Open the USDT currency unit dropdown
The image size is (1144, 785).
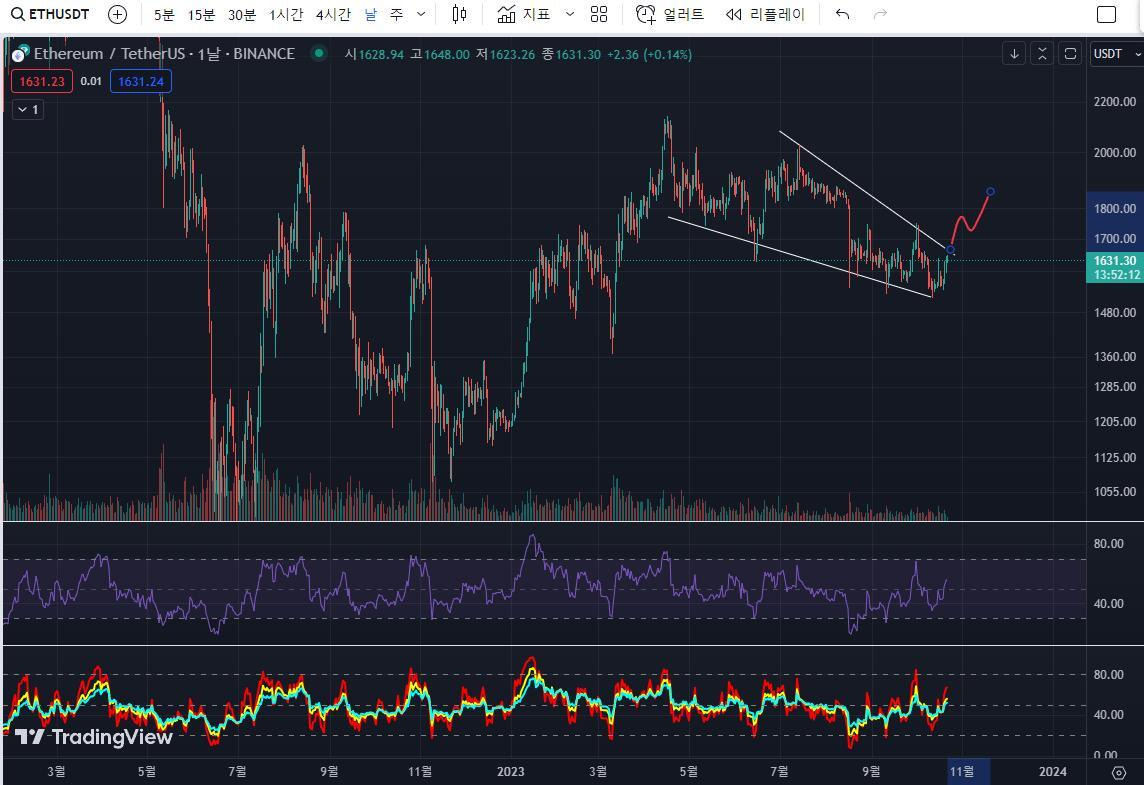click(x=1113, y=54)
